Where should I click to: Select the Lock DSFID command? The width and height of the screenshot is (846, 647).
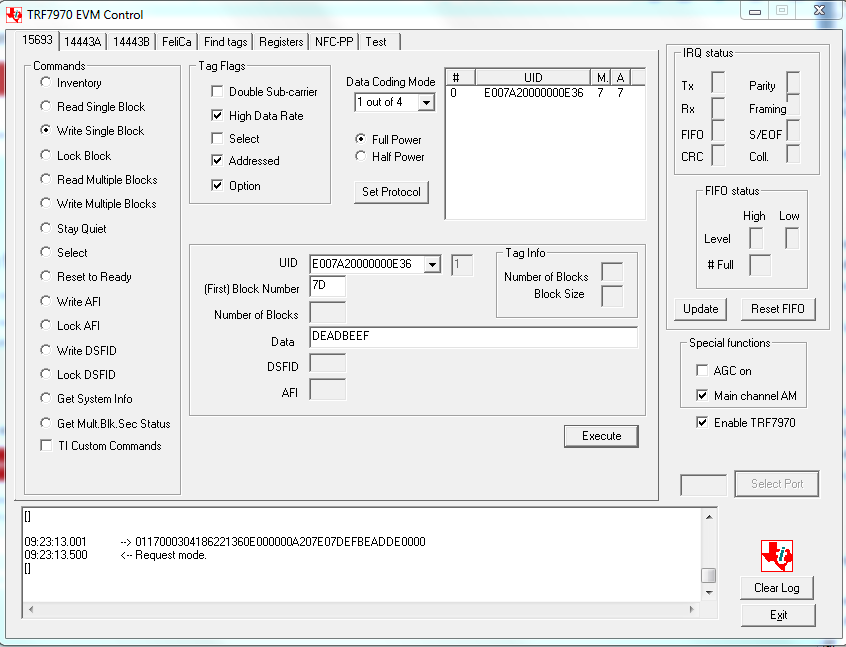(45, 374)
